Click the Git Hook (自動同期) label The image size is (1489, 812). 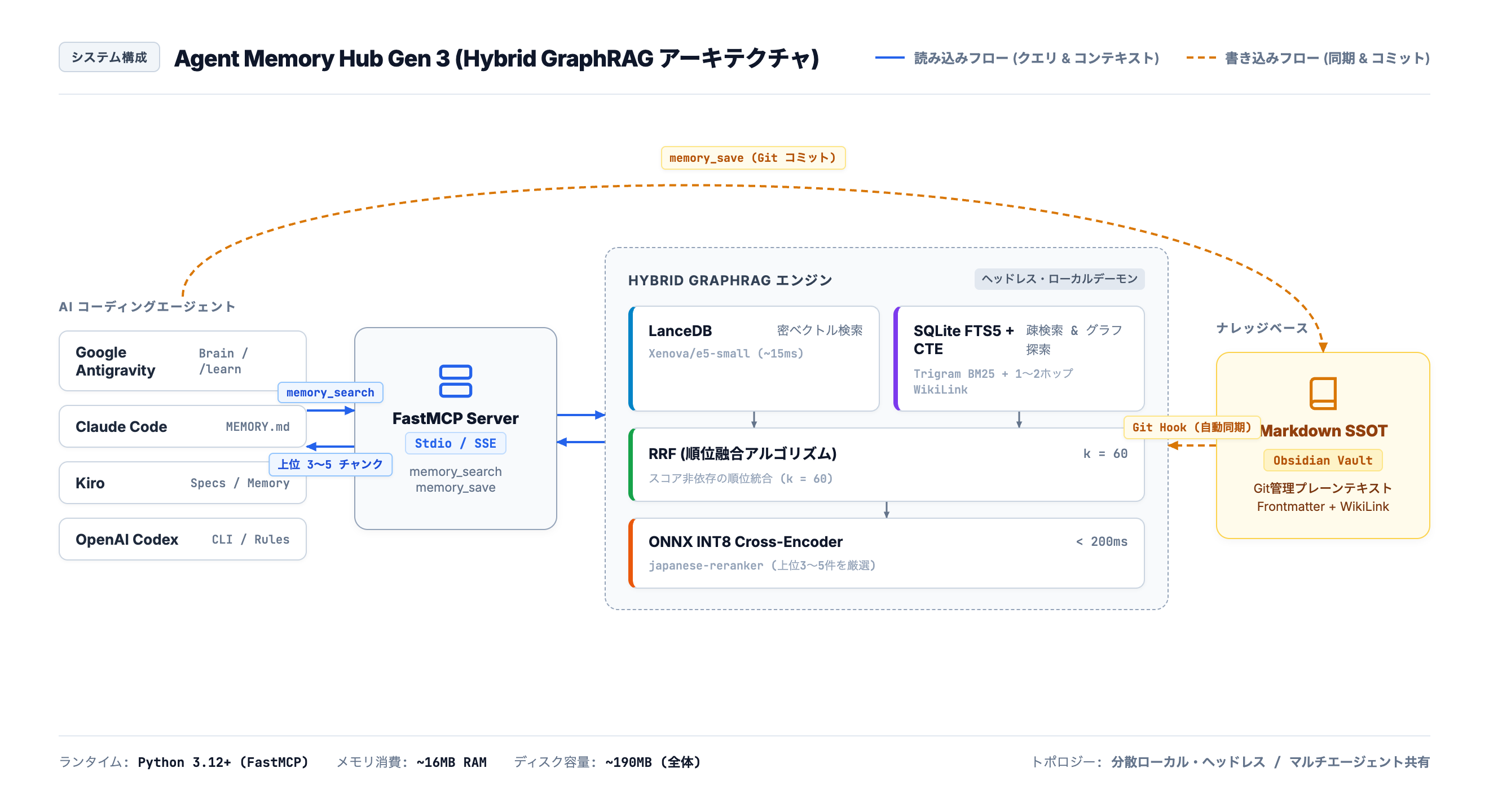tap(1191, 427)
